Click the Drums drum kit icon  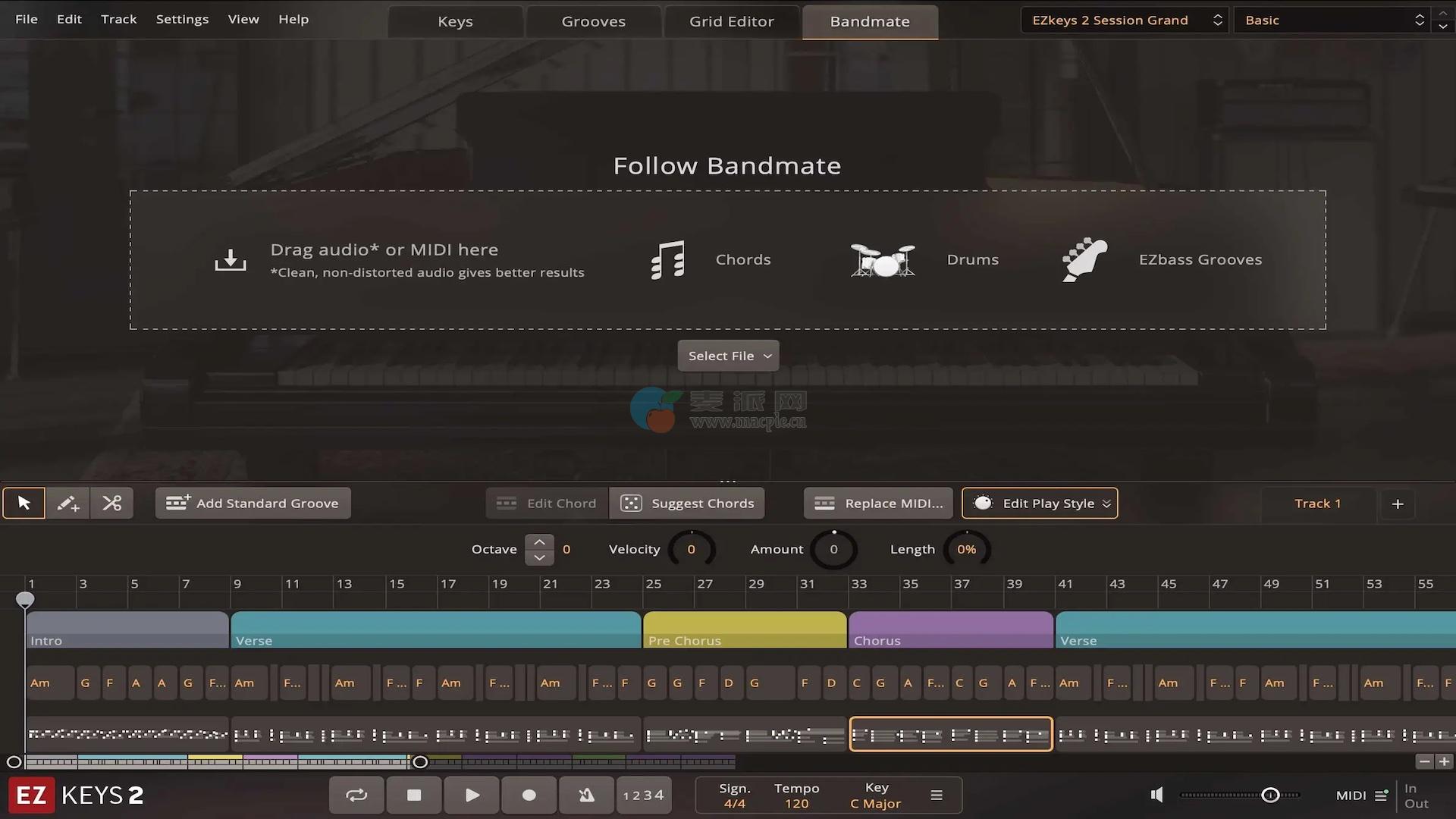[882, 260]
